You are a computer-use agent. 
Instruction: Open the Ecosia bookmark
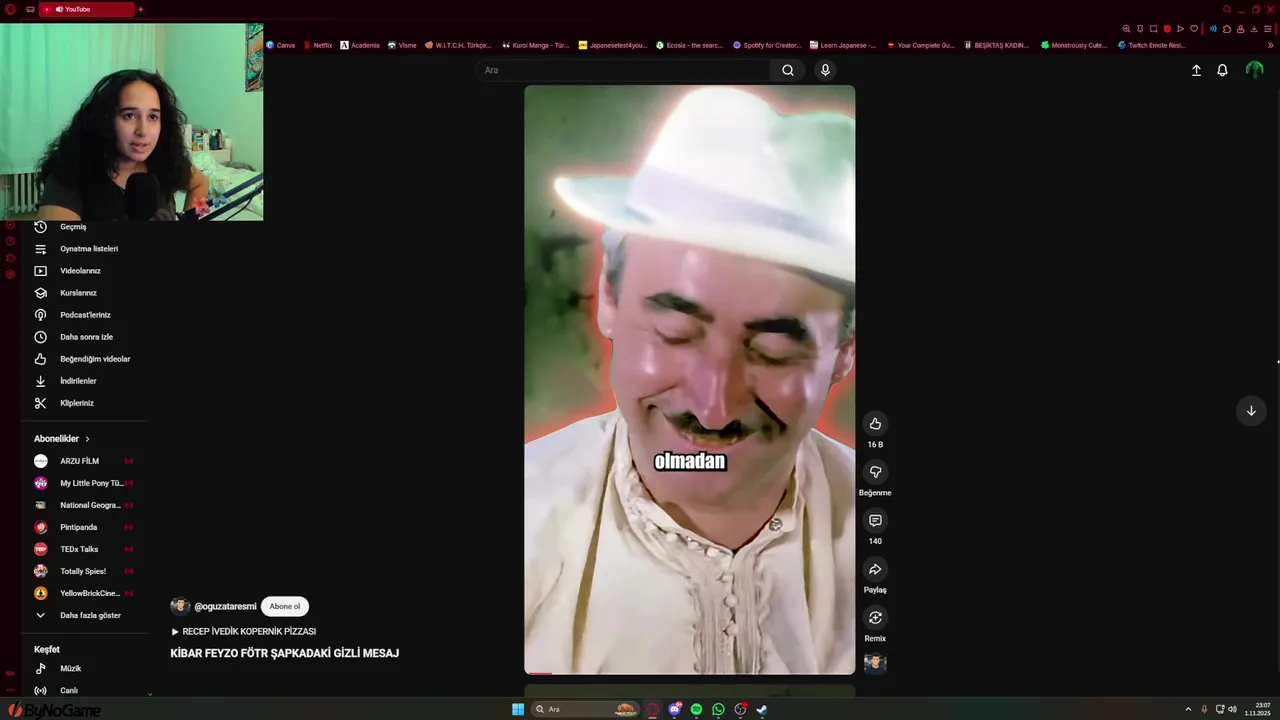click(689, 45)
